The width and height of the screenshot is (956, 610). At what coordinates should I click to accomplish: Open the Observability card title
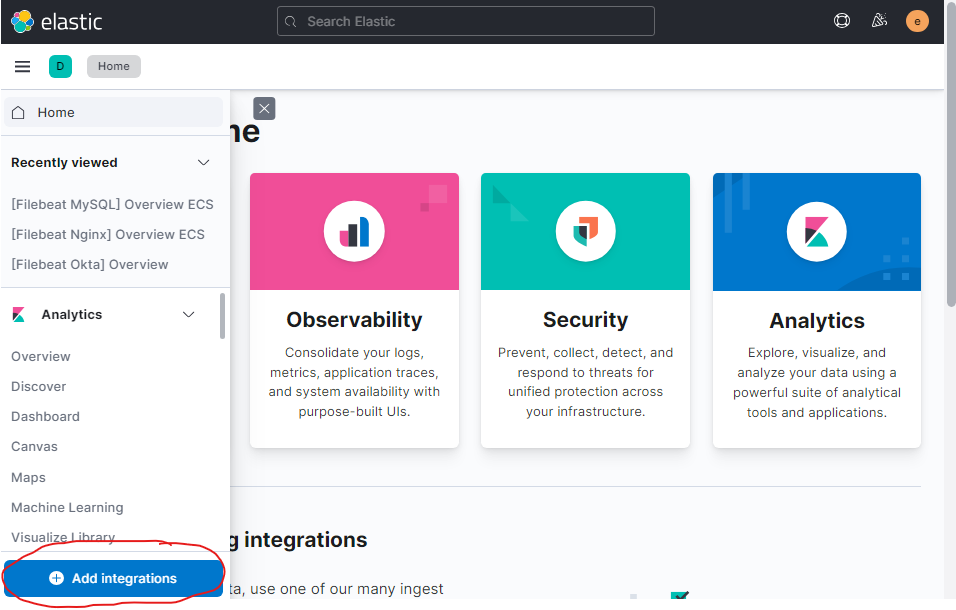coord(354,320)
